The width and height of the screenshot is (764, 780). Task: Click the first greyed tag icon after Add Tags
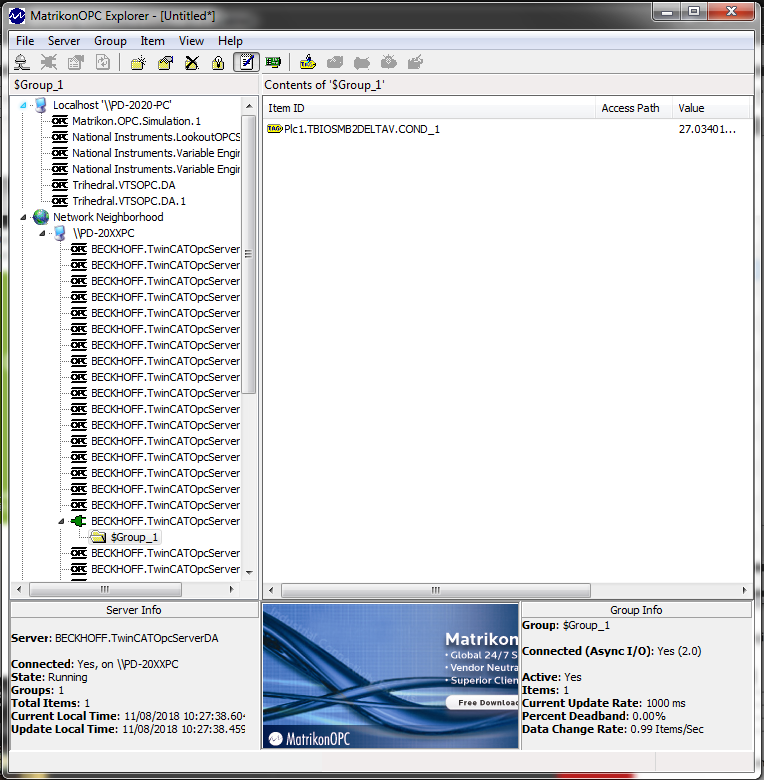(335, 62)
